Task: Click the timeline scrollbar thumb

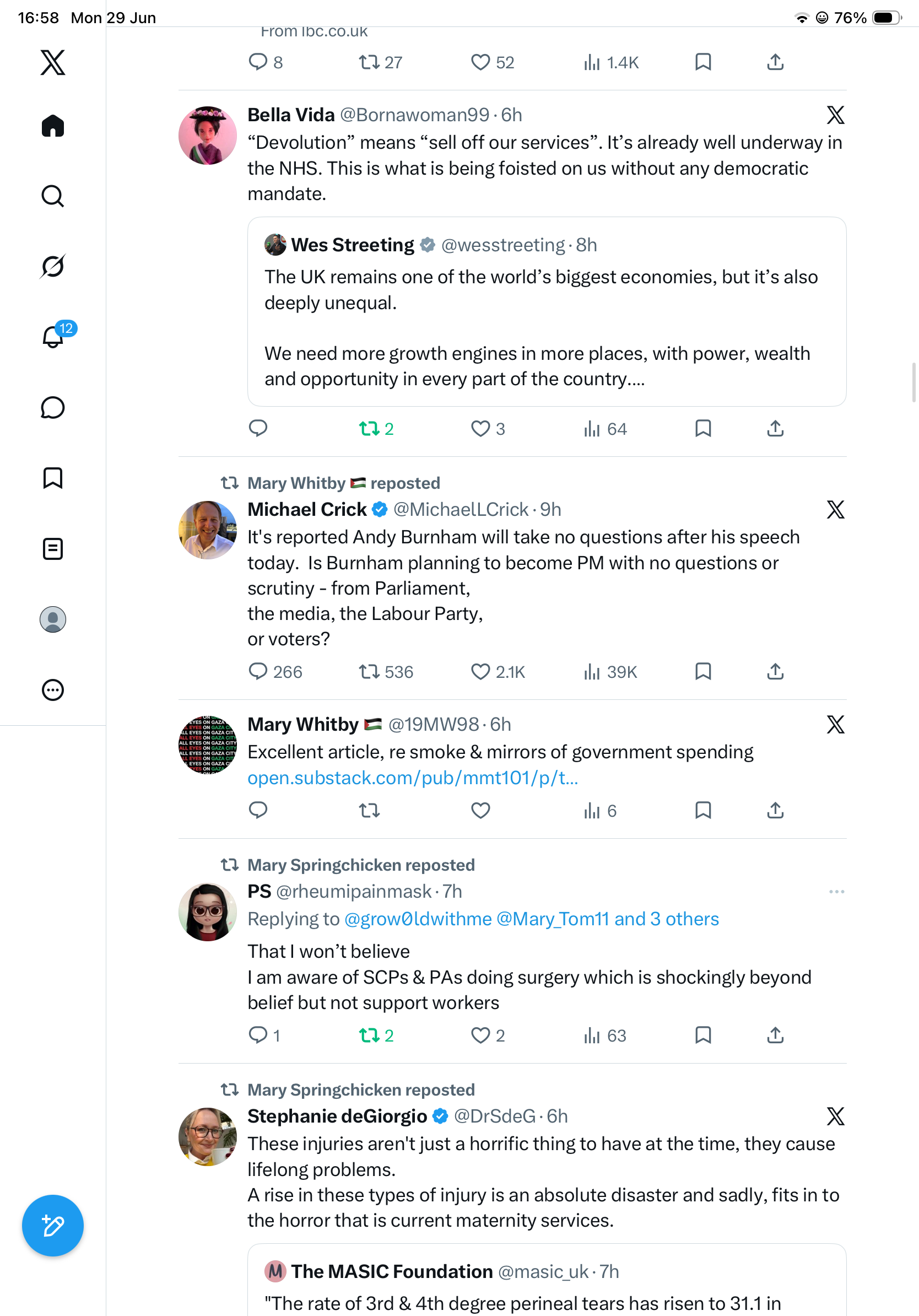Action: point(914,383)
